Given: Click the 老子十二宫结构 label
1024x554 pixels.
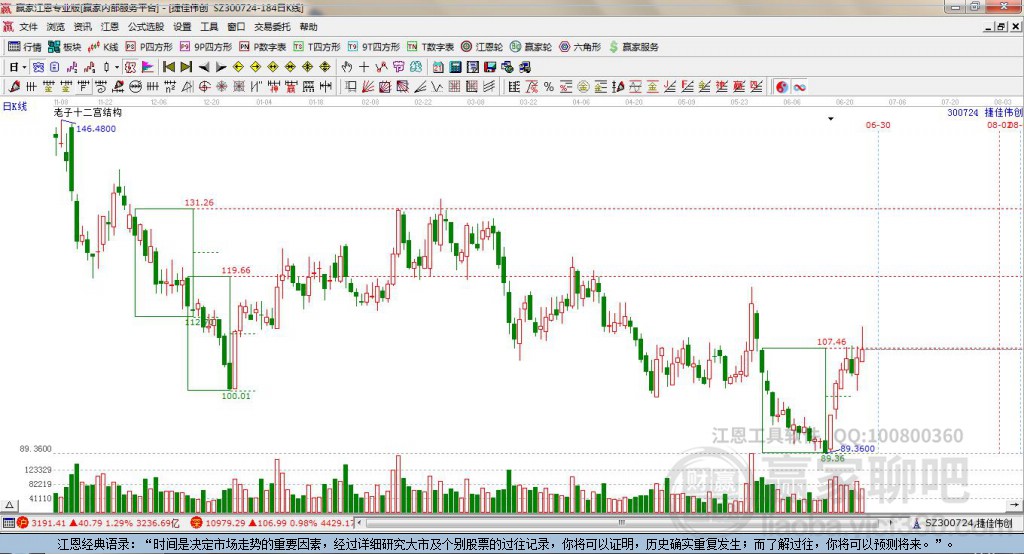Looking at the screenshot, I should point(88,112).
